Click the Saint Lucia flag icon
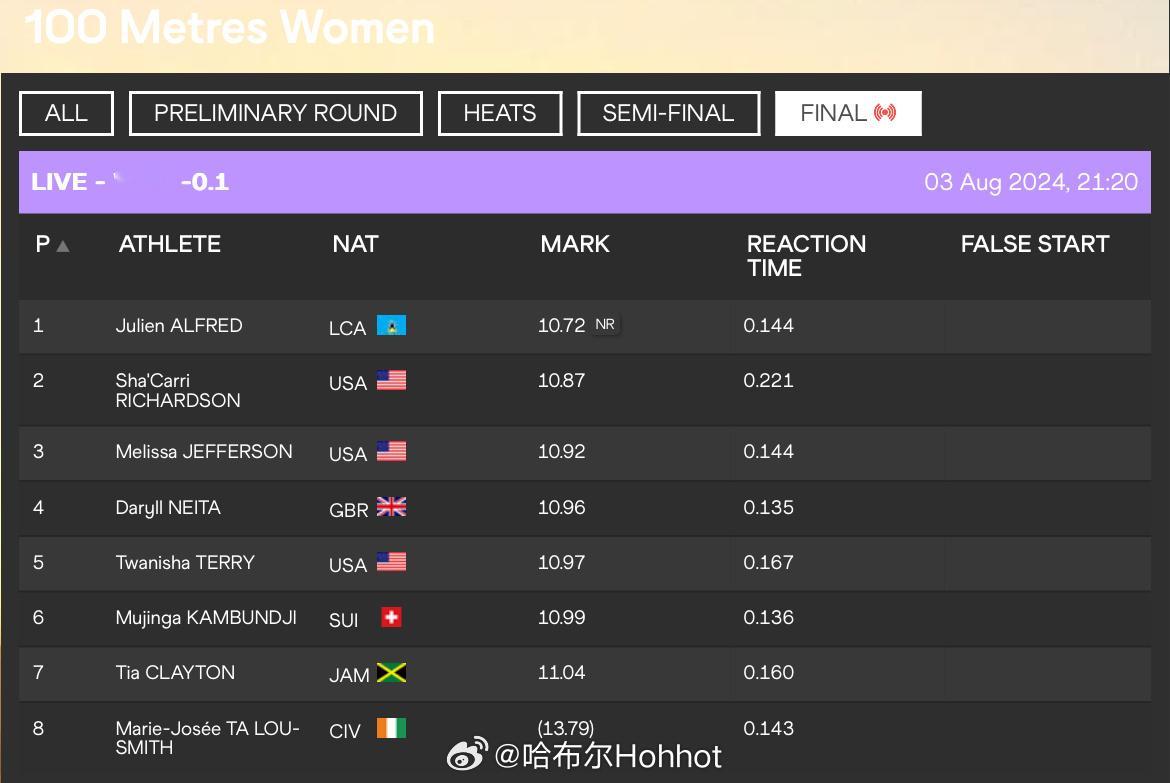 point(391,325)
